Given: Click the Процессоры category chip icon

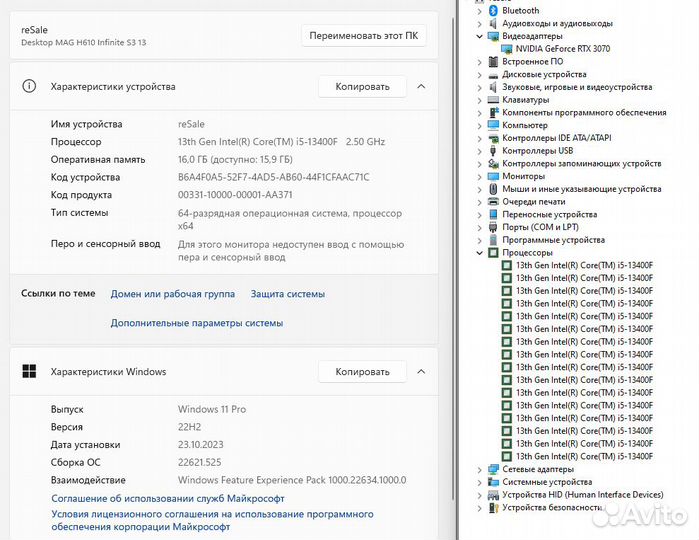Looking at the screenshot, I should click(x=493, y=253).
